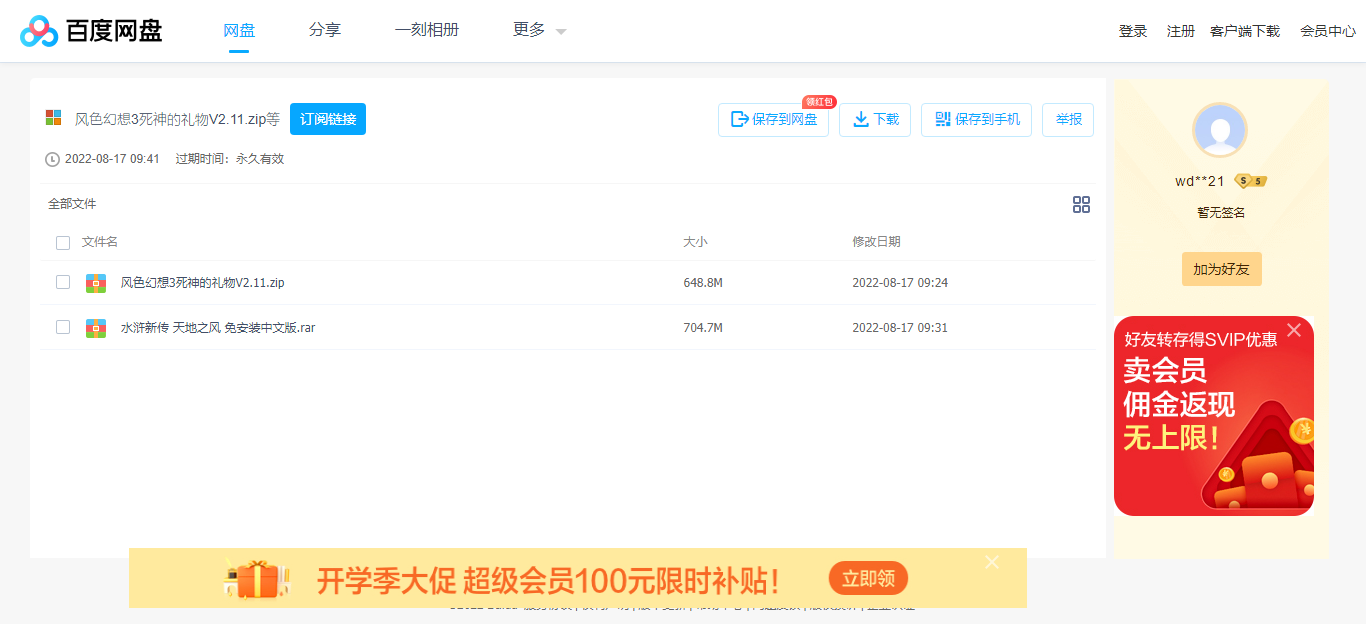Open the 一刻相册 tab
This screenshot has width=1366, height=624.
pos(427,30)
